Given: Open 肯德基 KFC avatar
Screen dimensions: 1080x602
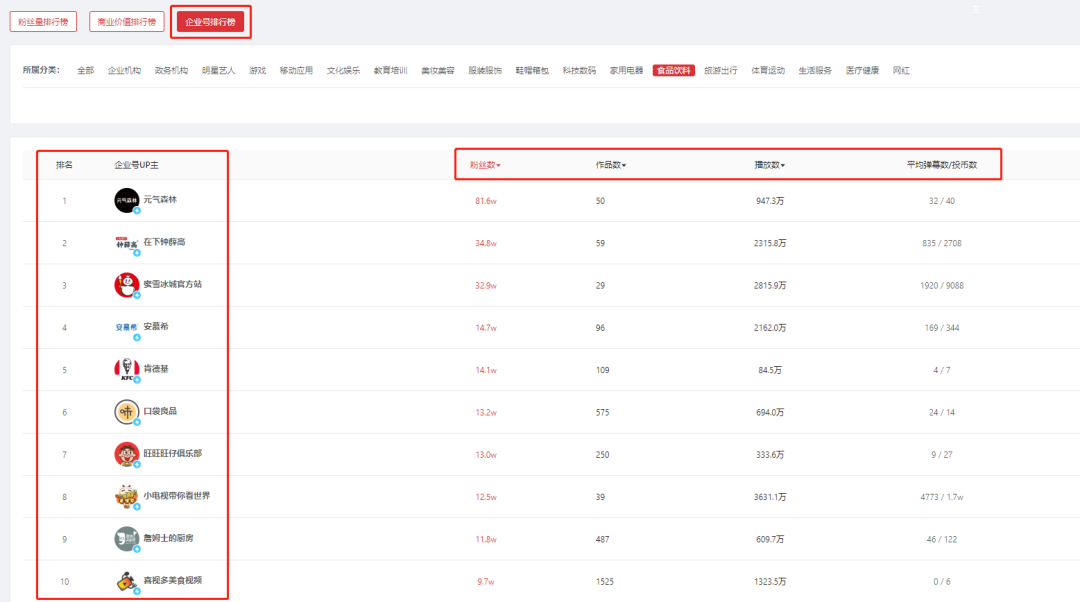Looking at the screenshot, I should click(x=127, y=370).
